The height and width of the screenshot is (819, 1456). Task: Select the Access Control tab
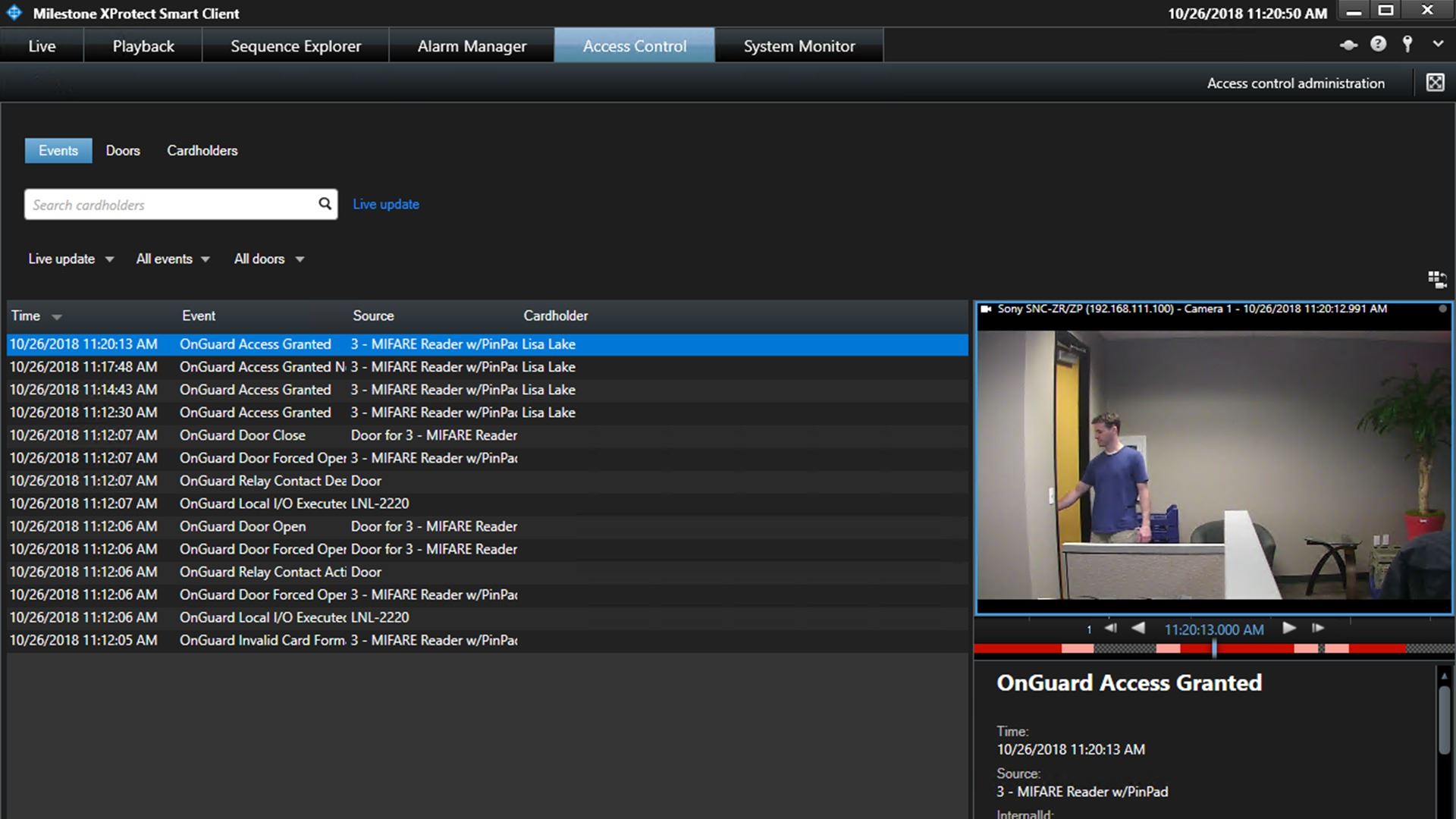click(635, 45)
